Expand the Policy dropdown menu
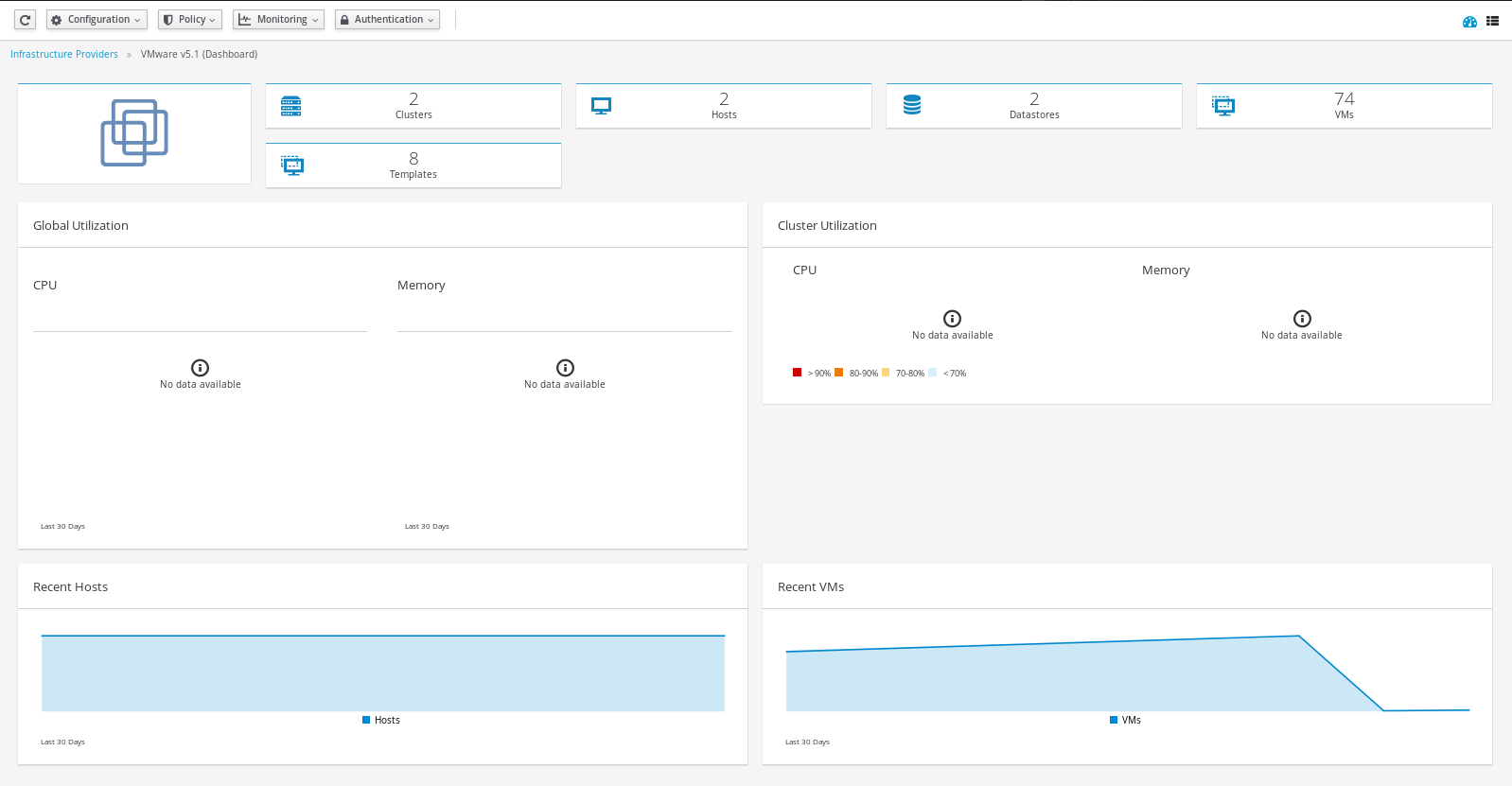The image size is (1512, 786). (189, 20)
